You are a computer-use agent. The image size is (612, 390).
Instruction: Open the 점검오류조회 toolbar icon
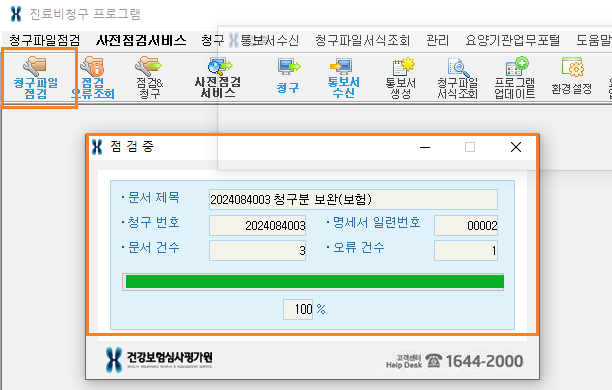(x=93, y=77)
